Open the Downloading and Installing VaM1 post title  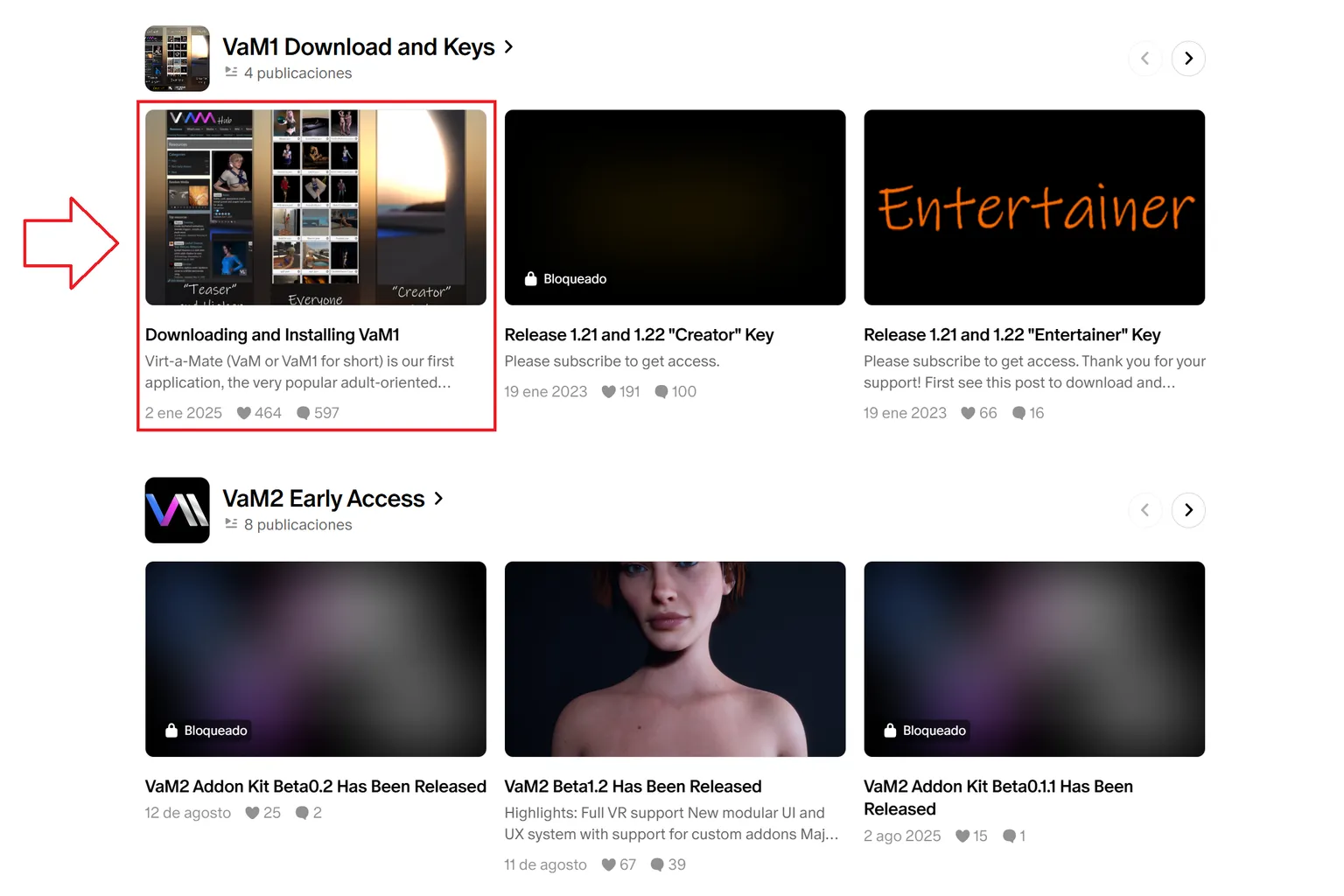pos(272,335)
